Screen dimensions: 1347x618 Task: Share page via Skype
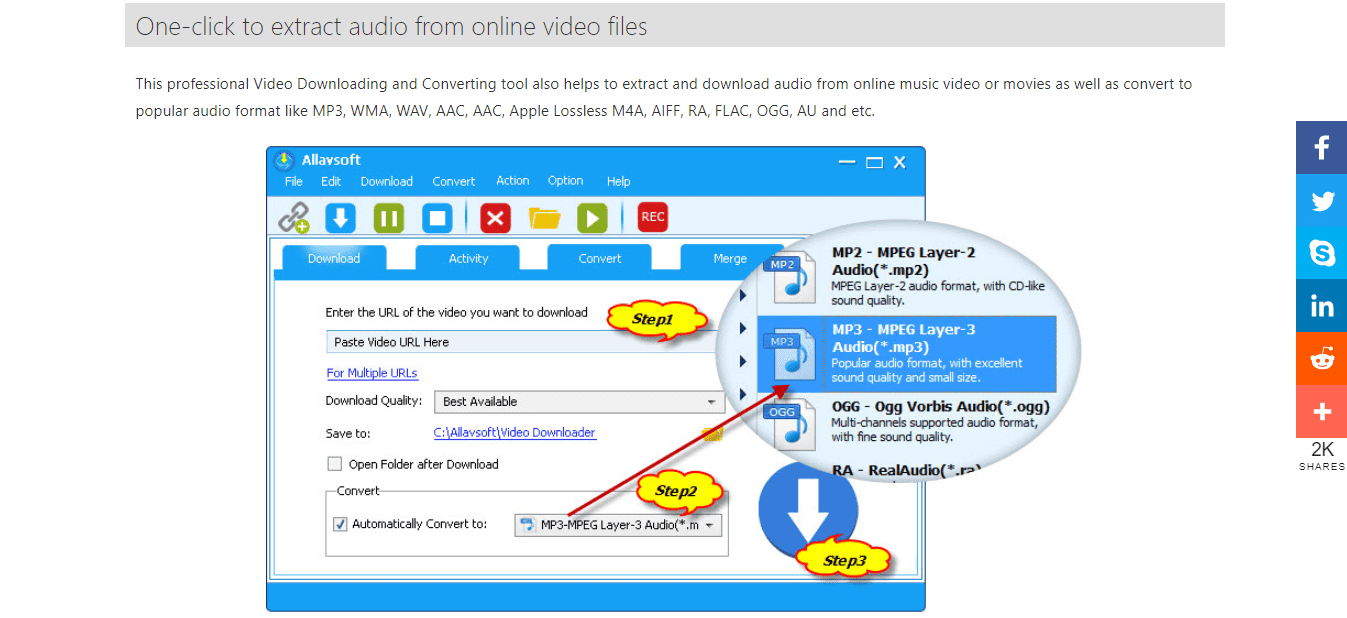(1321, 253)
